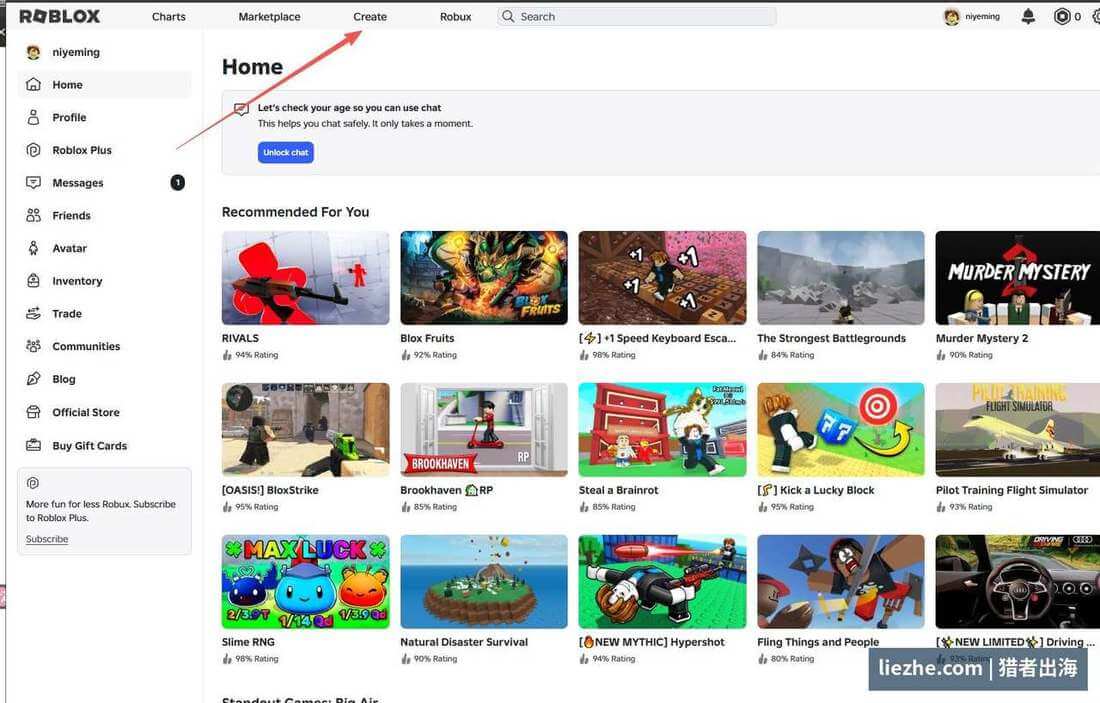Click the Roblox logo in the header
The width and height of the screenshot is (1100, 703).
(x=60, y=16)
